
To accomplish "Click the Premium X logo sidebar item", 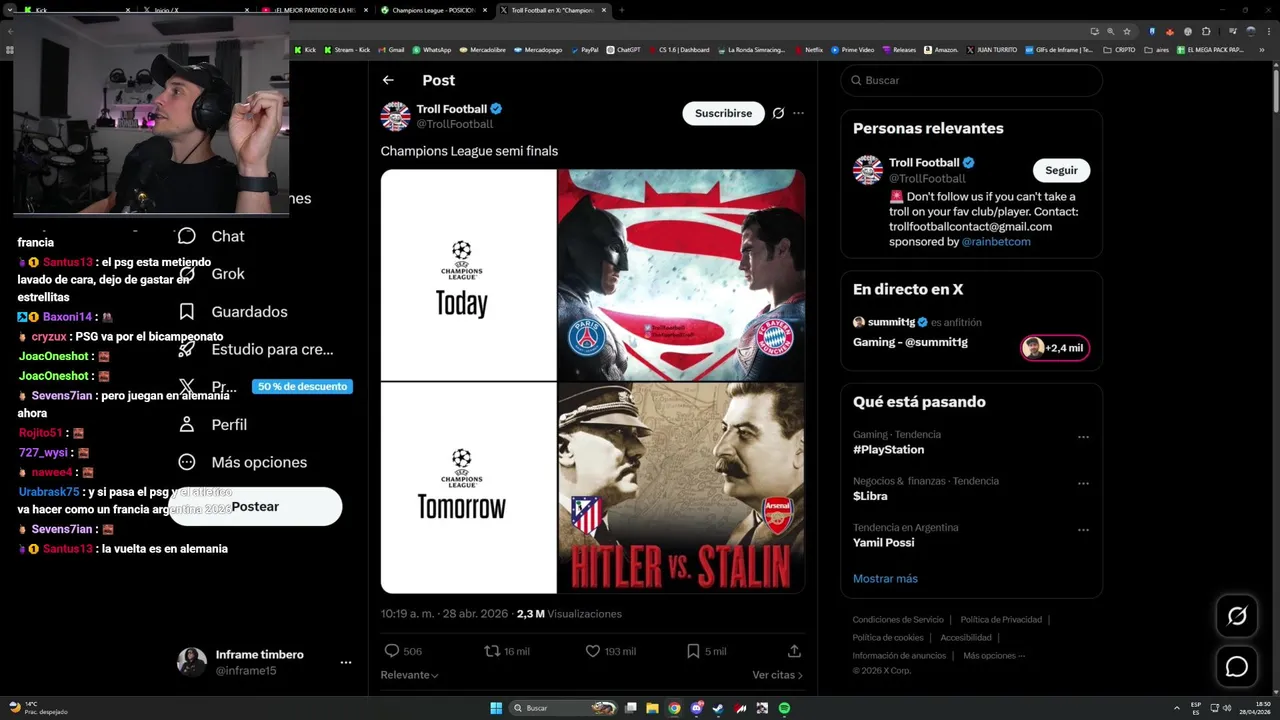I will coord(187,386).
